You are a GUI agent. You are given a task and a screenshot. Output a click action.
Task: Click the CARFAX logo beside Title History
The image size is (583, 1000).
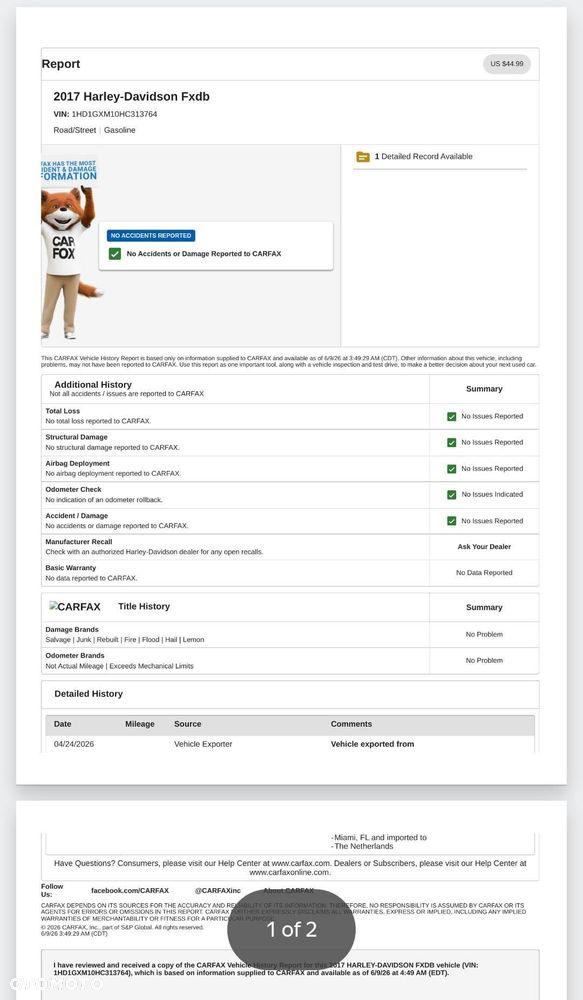tap(75, 607)
